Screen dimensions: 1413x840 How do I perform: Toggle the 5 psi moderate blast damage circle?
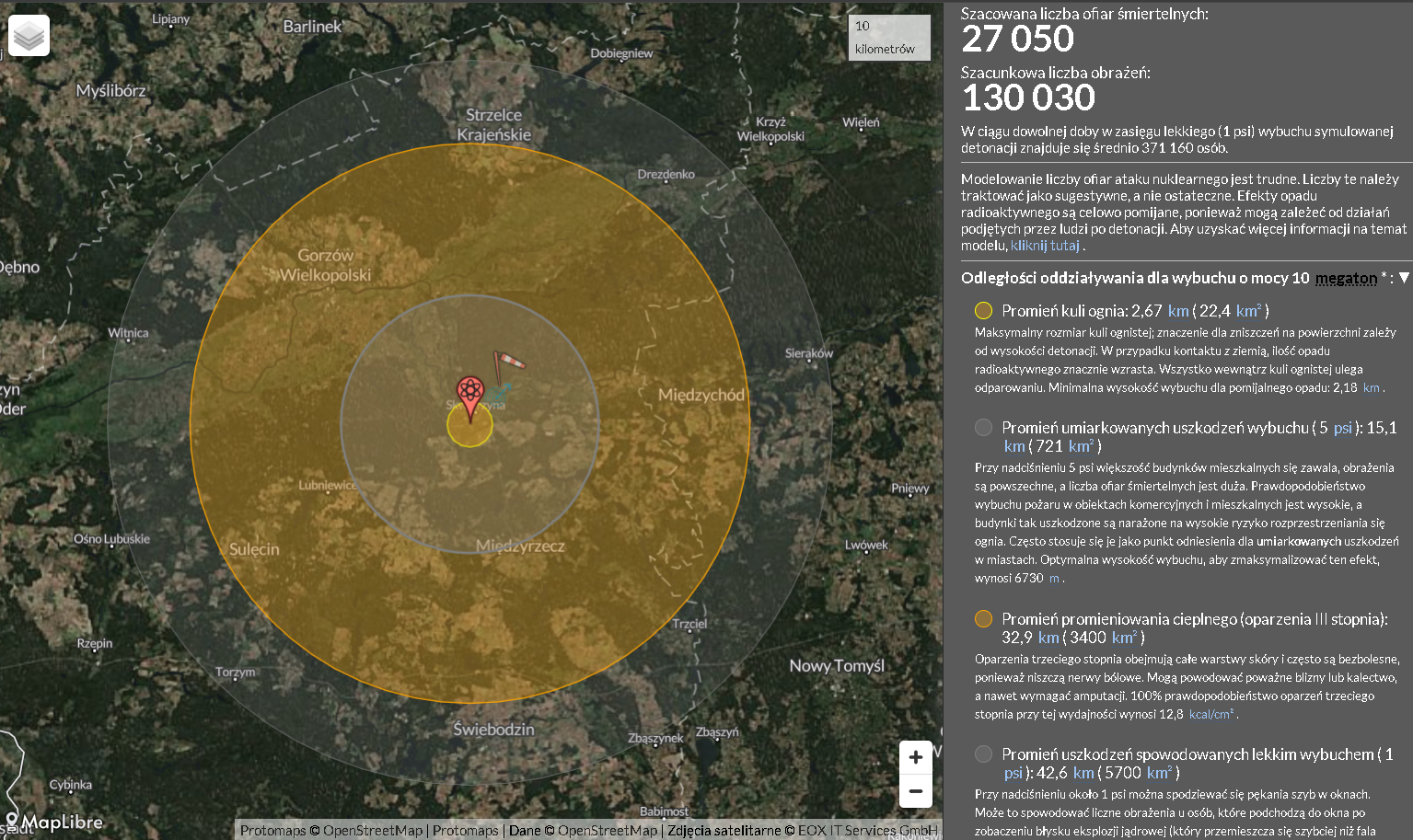click(983, 428)
